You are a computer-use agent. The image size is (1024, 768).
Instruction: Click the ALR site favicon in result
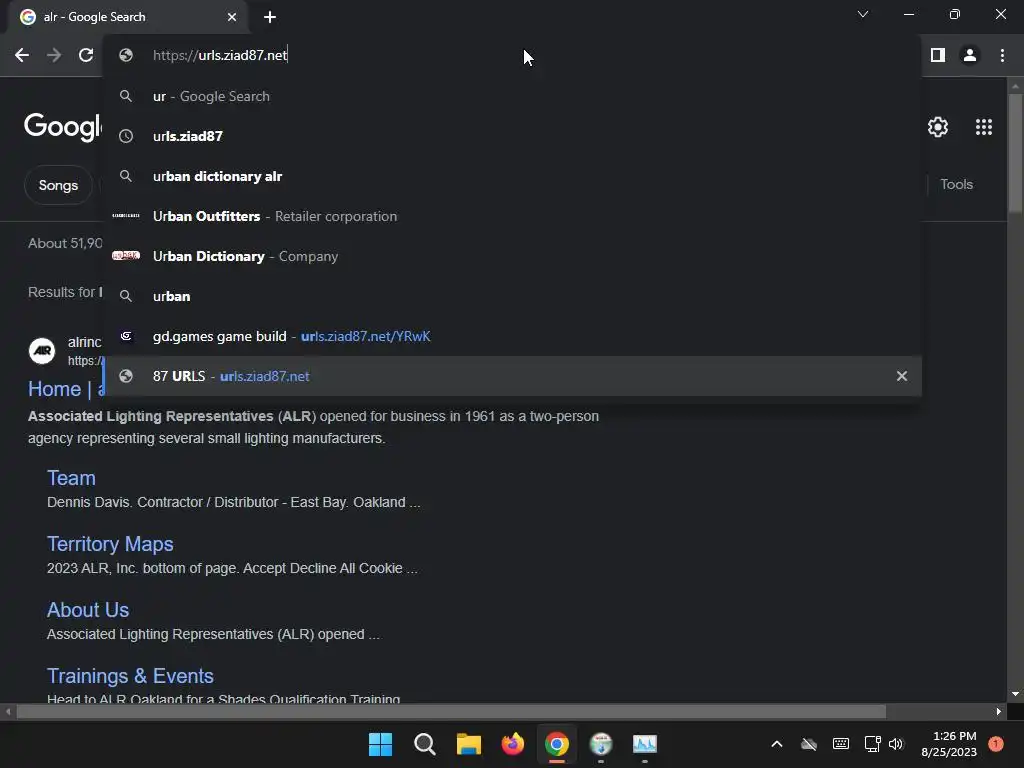[42, 351]
